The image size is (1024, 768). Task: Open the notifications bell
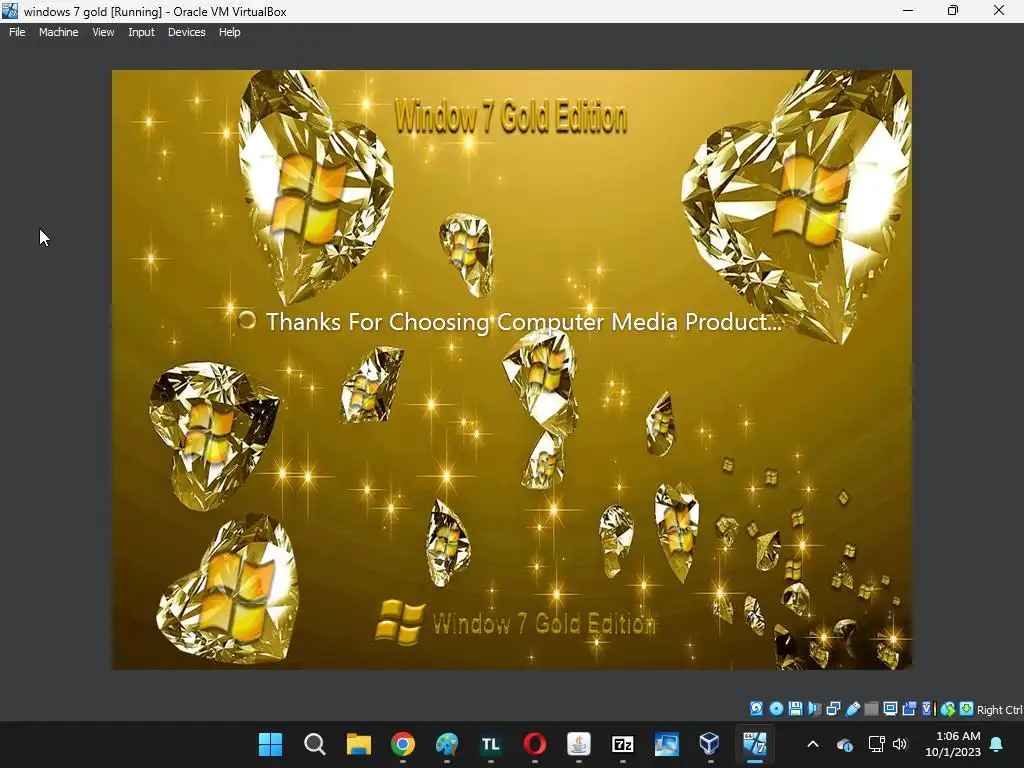click(997, 744)
